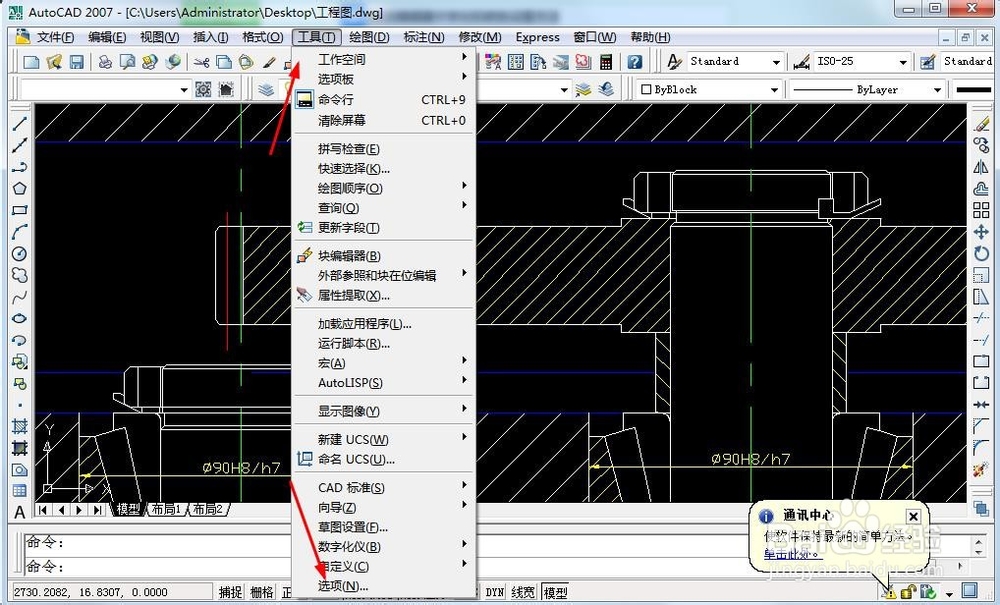This screenshot has width=1000, height=605.
Task: Open the 文件(F) menu
Action: (55, 37)
